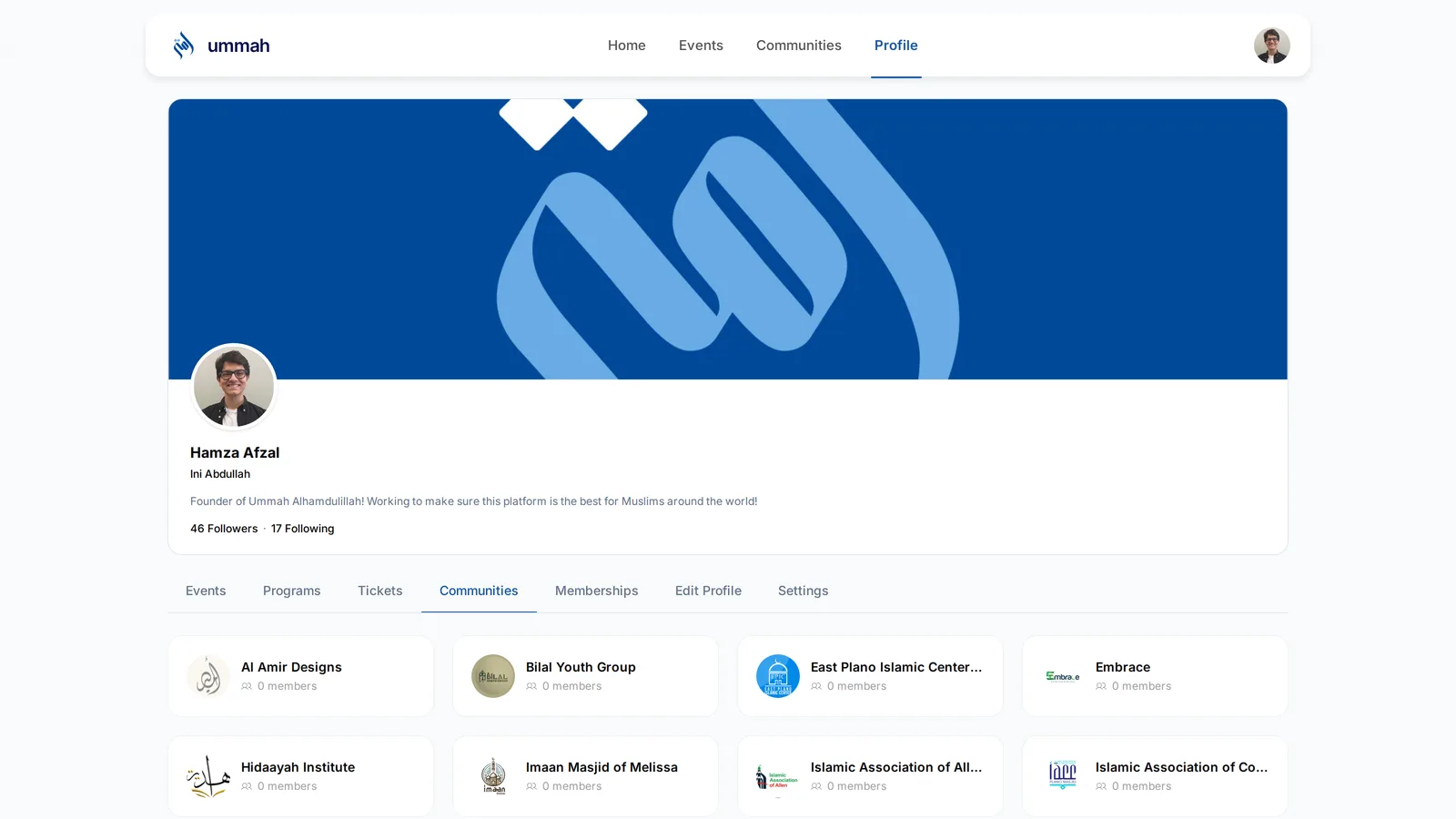Open the East Plano Islamic Center... title

point(896,667)
